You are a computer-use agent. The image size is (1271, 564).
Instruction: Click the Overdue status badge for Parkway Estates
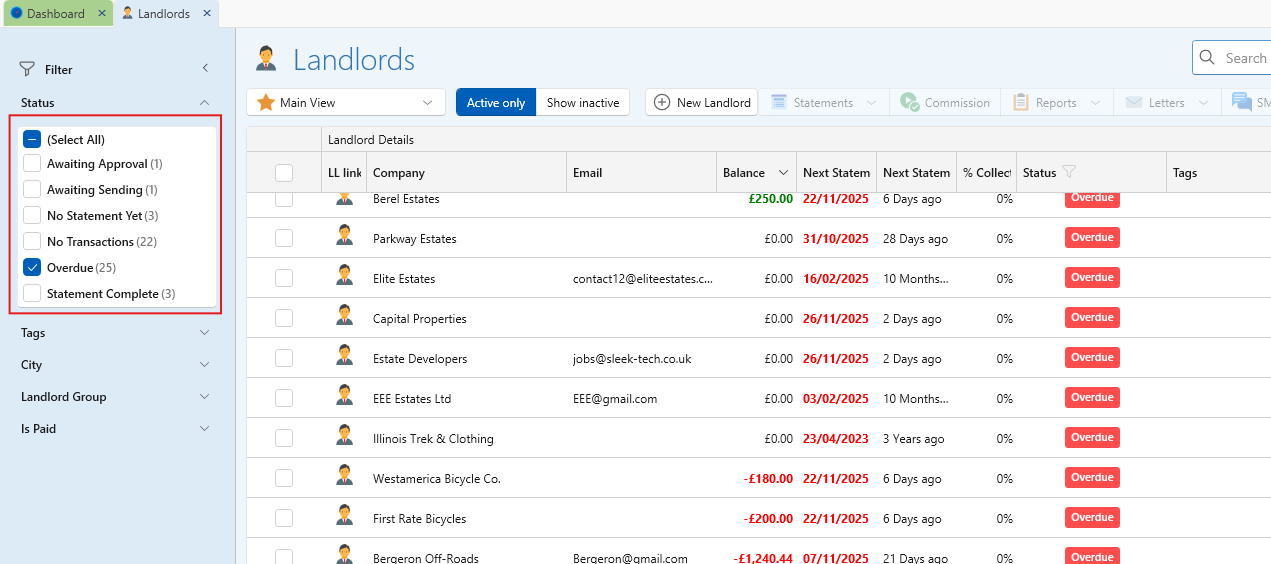[1092, 238]
